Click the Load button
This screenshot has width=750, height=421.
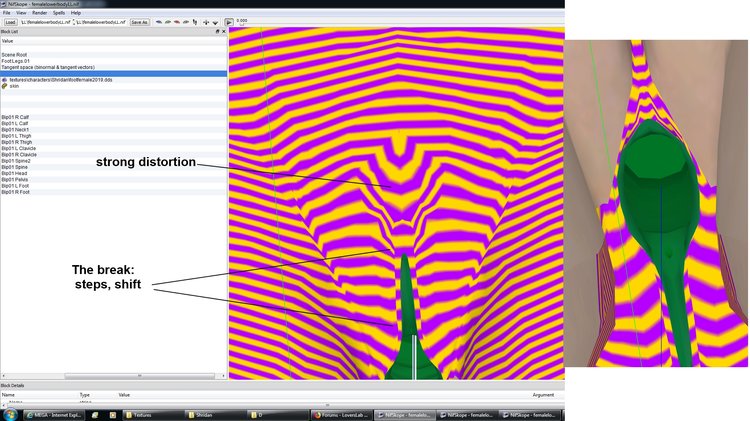coord(11,22)
